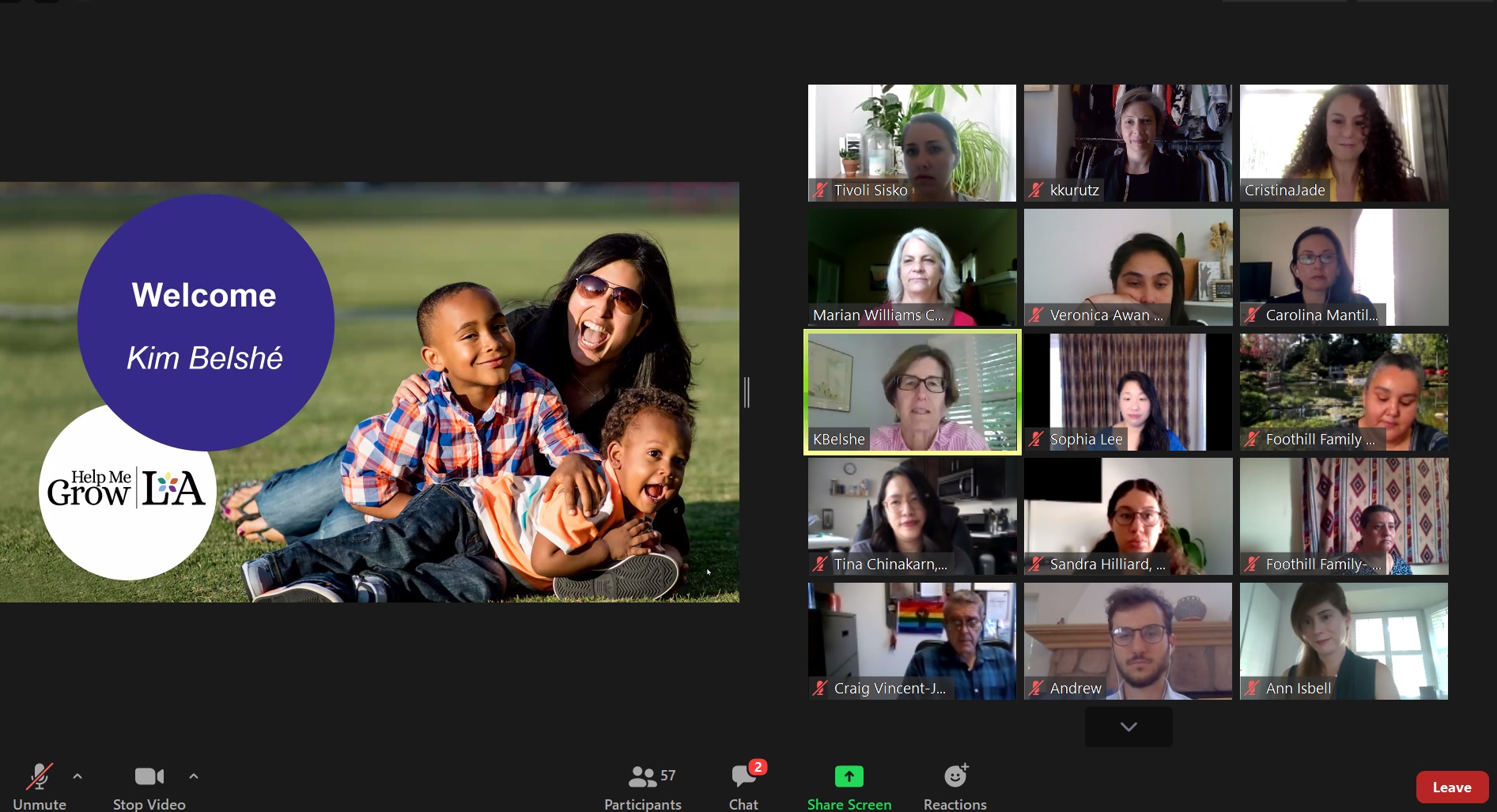The width and height of the screenshot is (1497, 812).
Task: Click the unread chat badge showing 2
Action: point(758,767)
